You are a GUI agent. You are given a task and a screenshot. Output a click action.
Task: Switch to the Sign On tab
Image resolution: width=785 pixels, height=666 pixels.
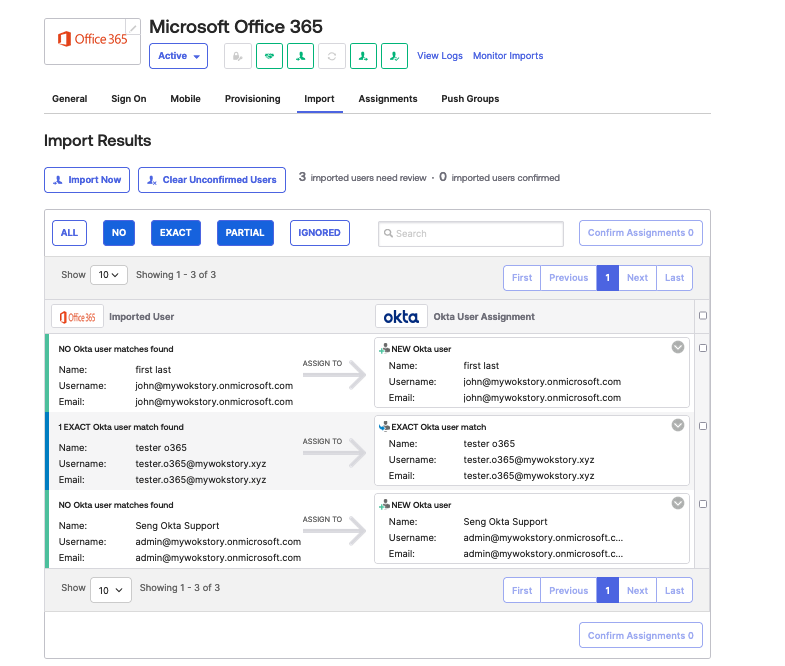click(129, 99)
